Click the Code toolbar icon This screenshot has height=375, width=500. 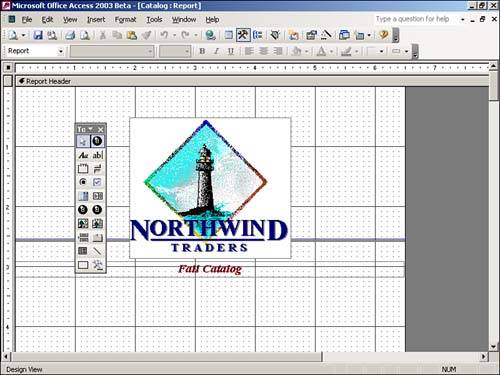294,35
